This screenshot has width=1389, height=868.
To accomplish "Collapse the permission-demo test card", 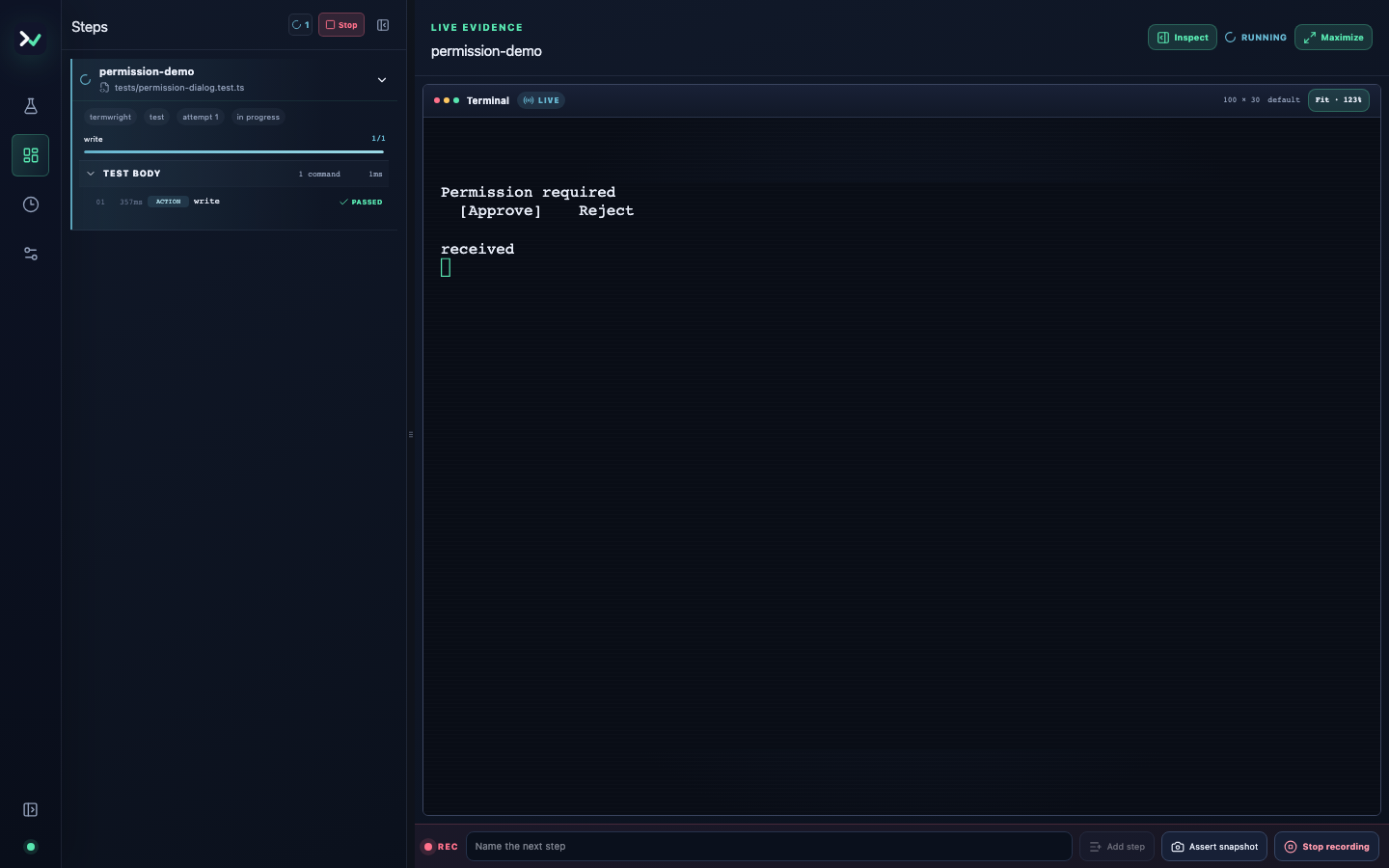I will (382, 80).
